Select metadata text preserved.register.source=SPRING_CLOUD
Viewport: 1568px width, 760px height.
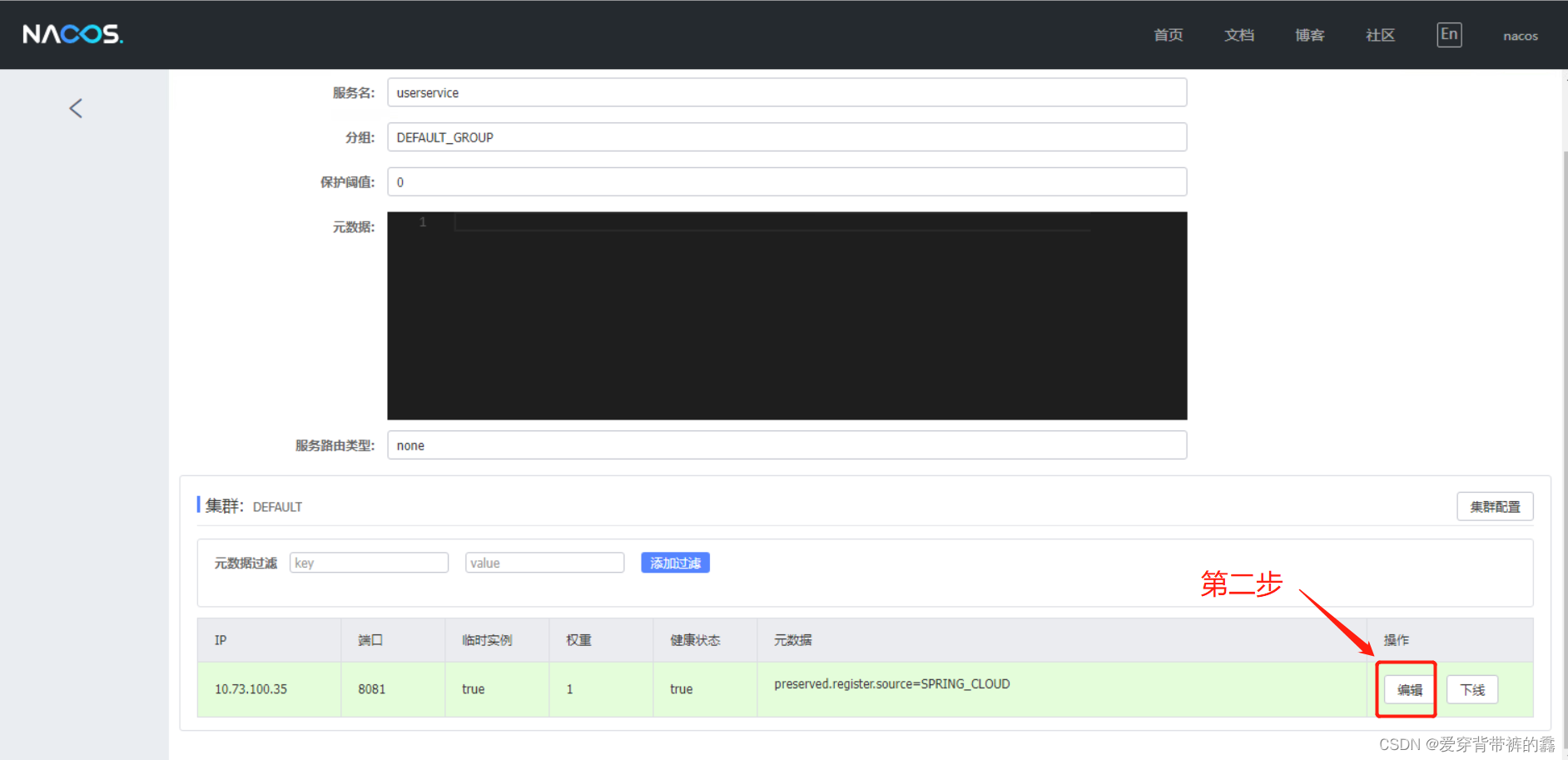[x=892, y=684]
